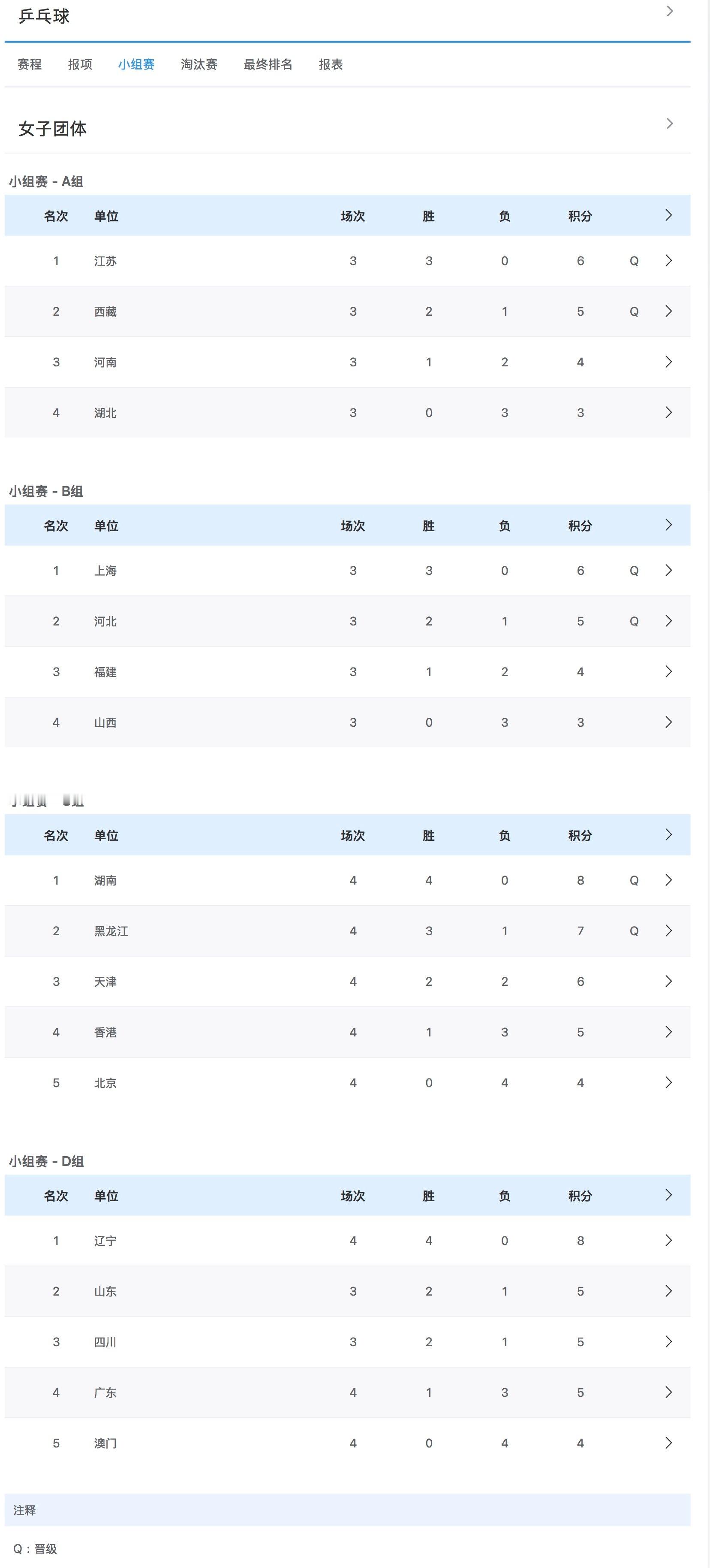
Task: Select the Q marker next to 湖南
Action: [633, 879]
